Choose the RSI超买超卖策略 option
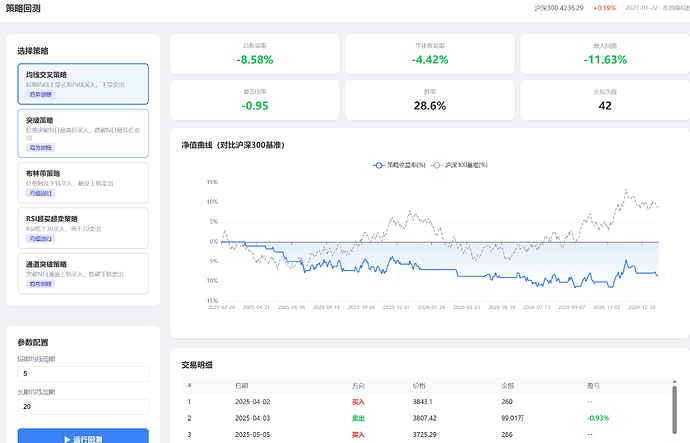 click(83, 228)
